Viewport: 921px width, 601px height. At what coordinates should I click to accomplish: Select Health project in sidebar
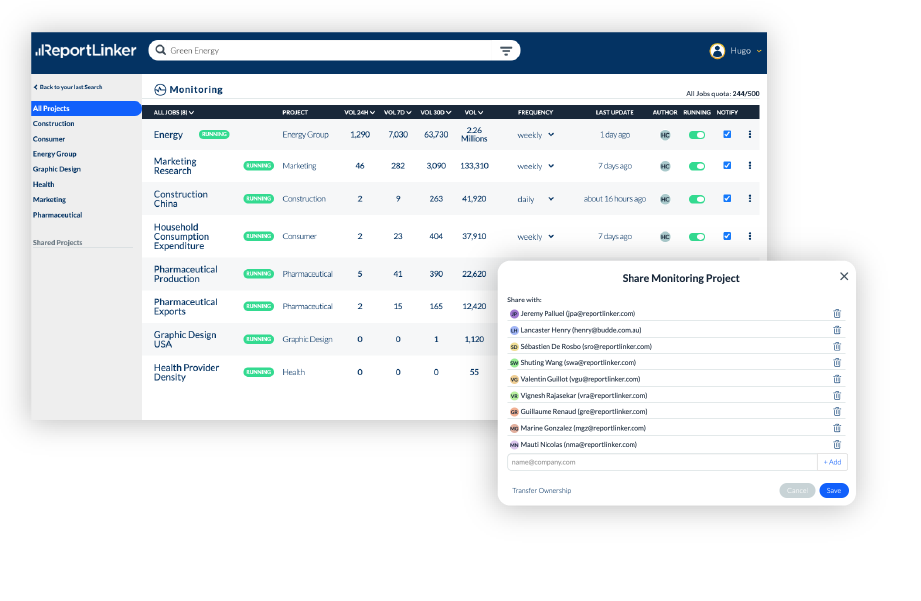tap(43, 184)
